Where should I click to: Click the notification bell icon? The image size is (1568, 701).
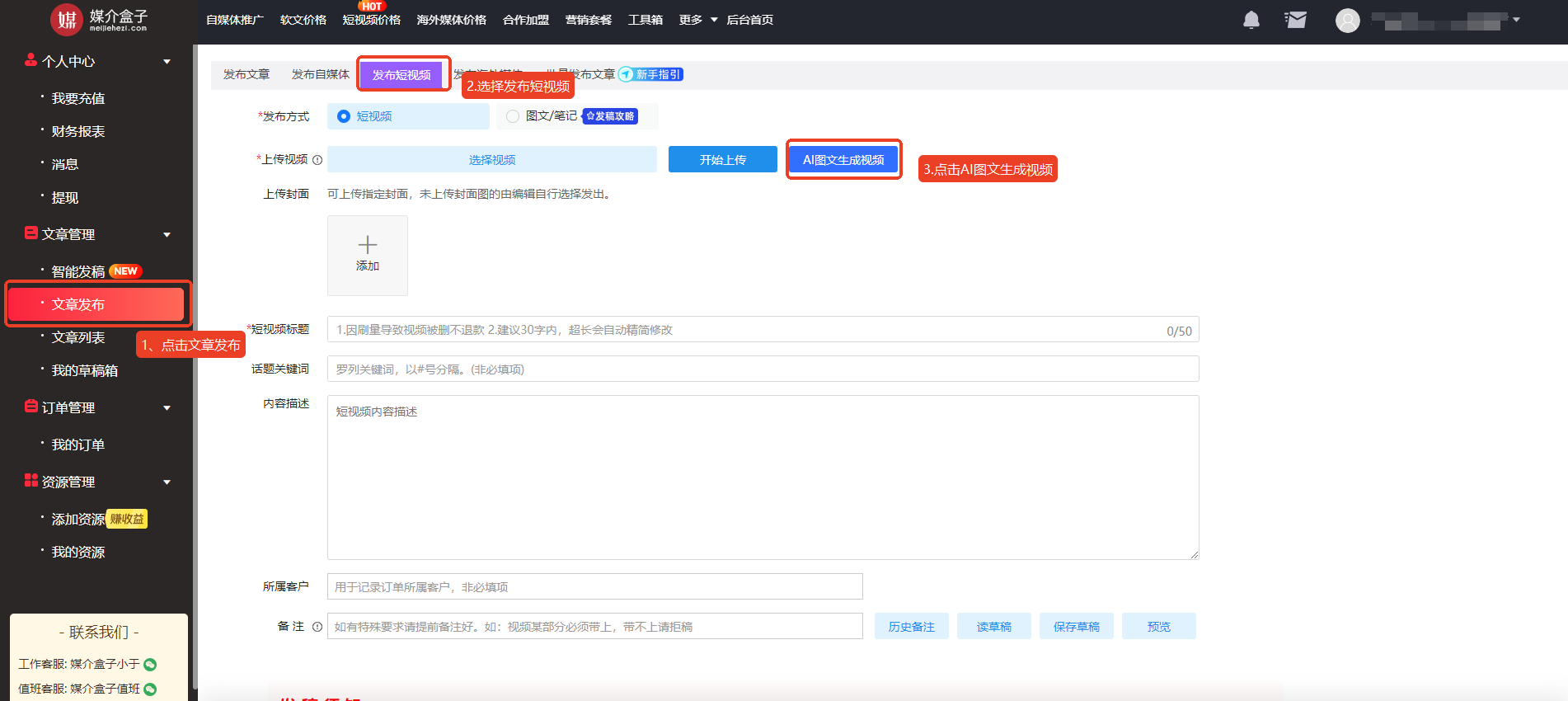[1251, 20]
